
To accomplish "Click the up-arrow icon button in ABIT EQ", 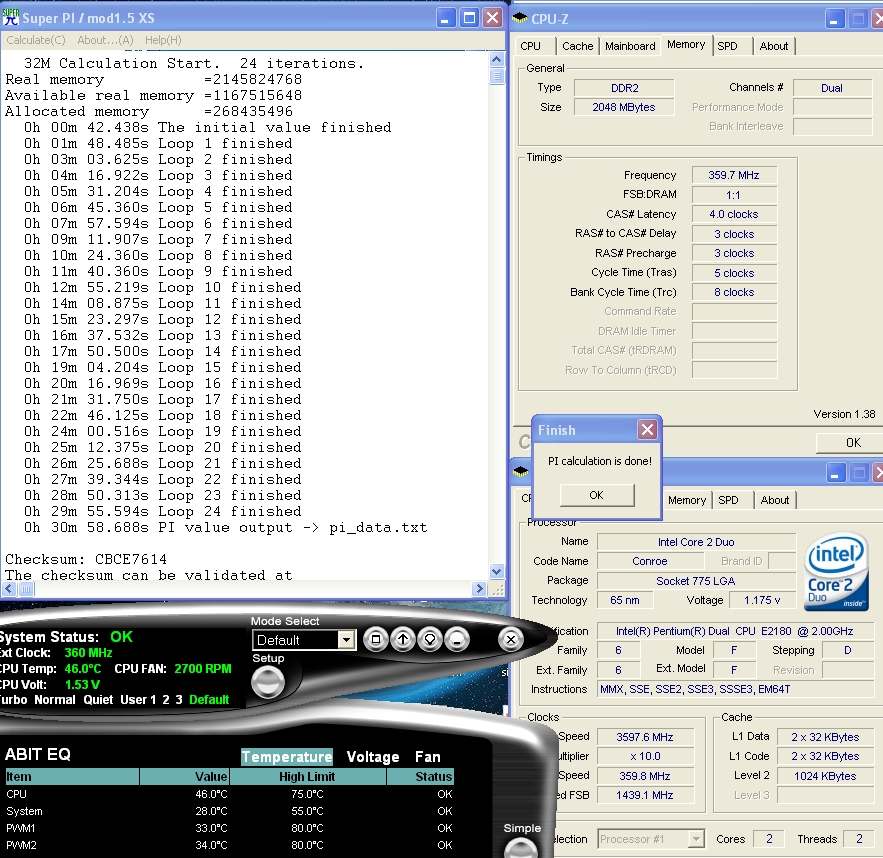I will point(403,640).
